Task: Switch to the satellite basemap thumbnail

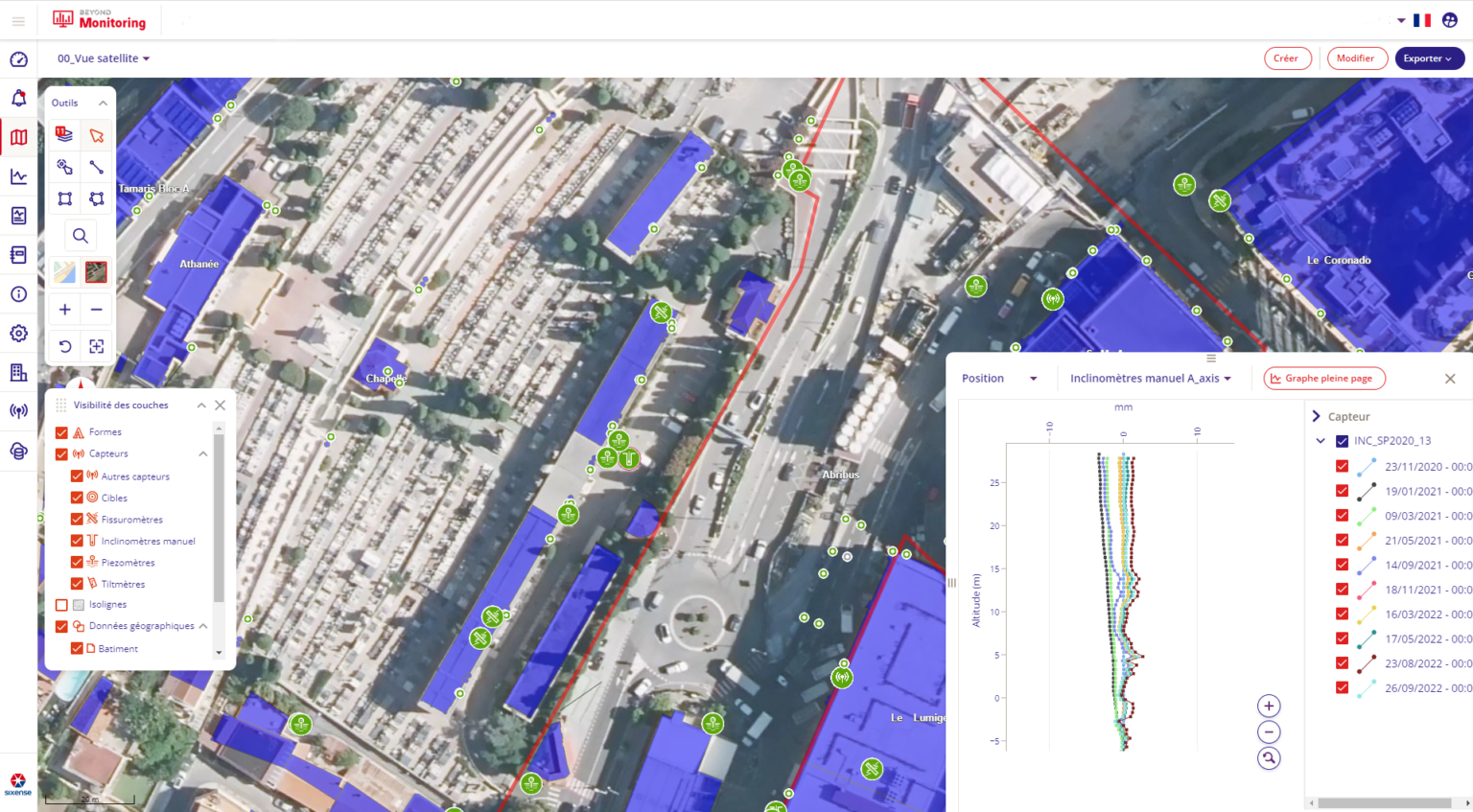Action: 96,272
